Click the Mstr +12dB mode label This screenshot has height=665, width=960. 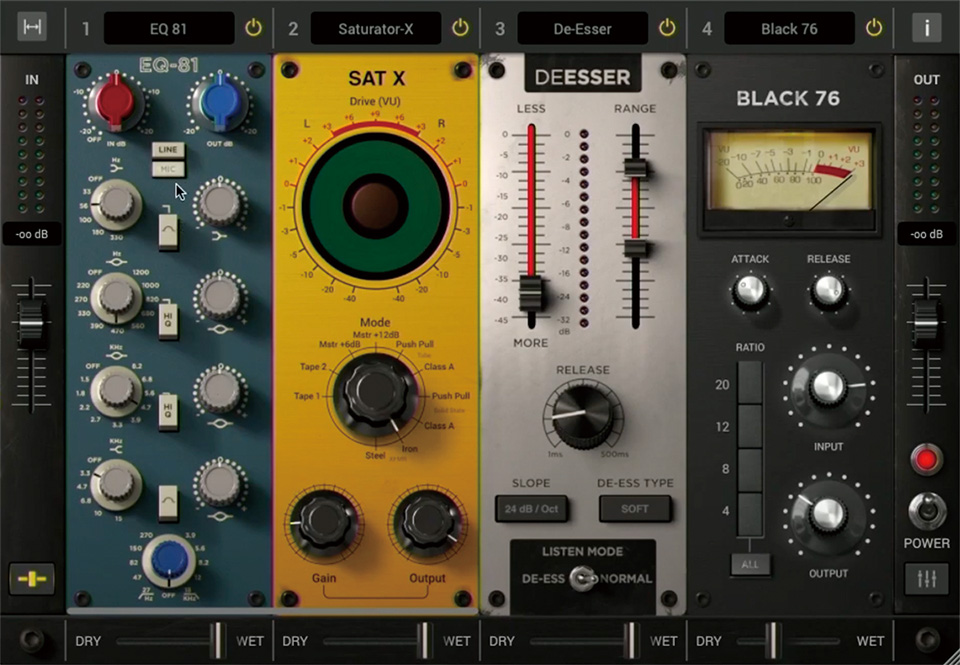[375, 334]
